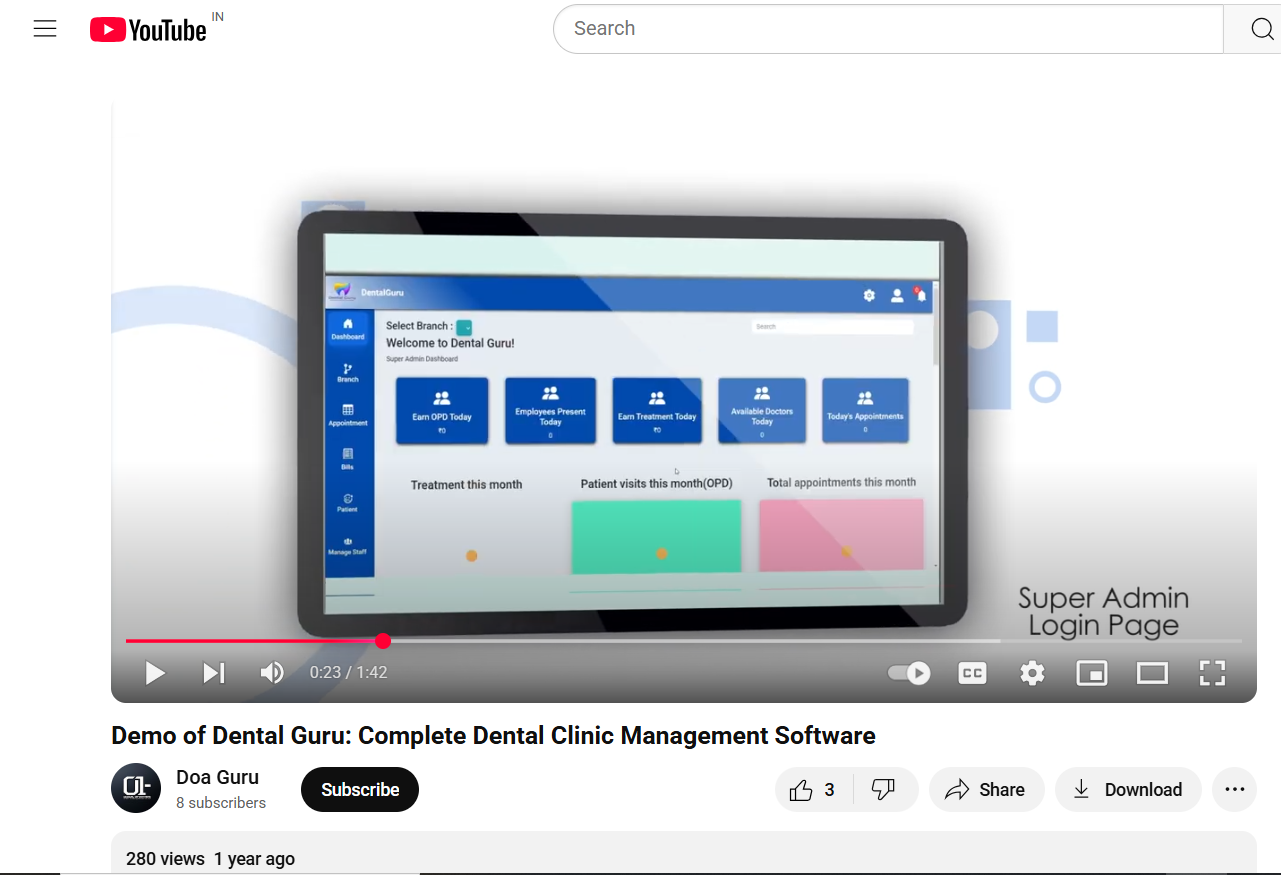Click the DentalGuru notification bell

pyautogui.click(x=920, y=295)
